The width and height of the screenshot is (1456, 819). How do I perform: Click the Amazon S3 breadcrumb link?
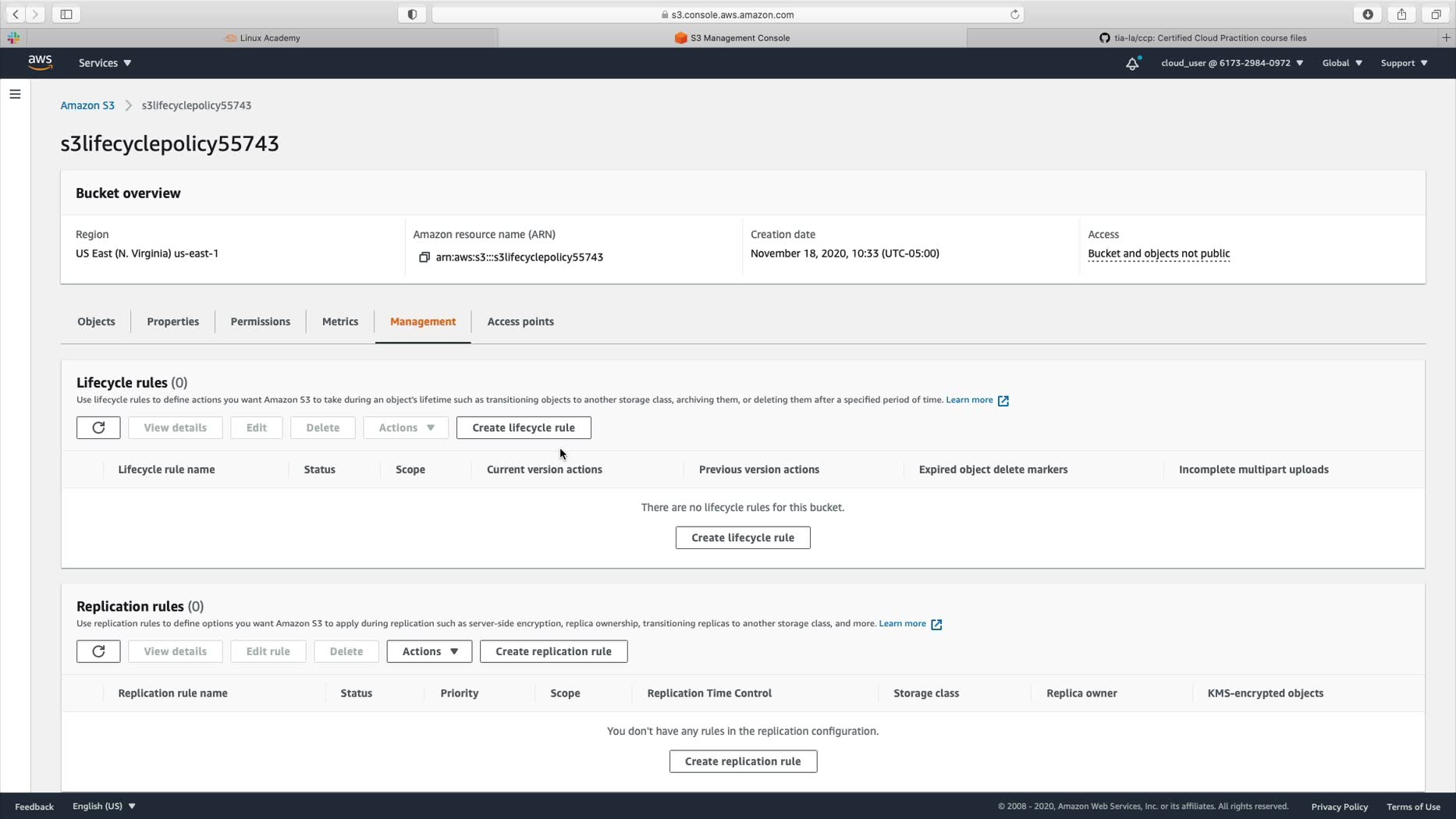[x=87, y=105]
